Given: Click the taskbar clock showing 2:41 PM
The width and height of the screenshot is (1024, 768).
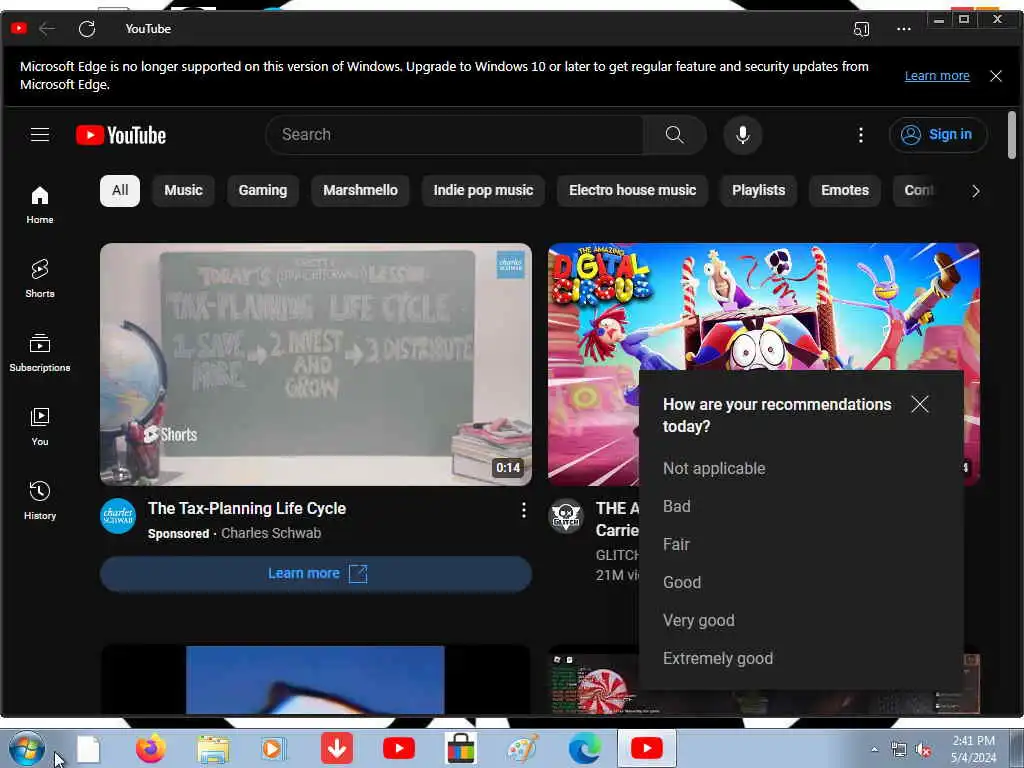Looking at the screenshot, I should [973, 749].
